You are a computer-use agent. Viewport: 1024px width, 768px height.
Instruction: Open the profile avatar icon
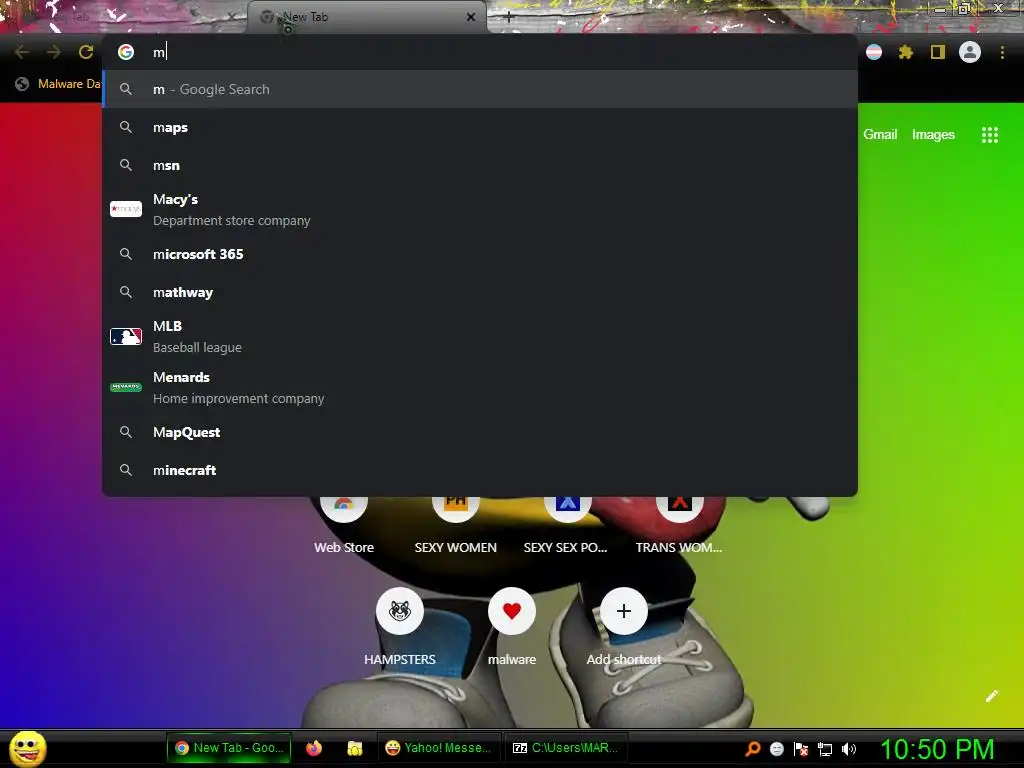(970, 52)
